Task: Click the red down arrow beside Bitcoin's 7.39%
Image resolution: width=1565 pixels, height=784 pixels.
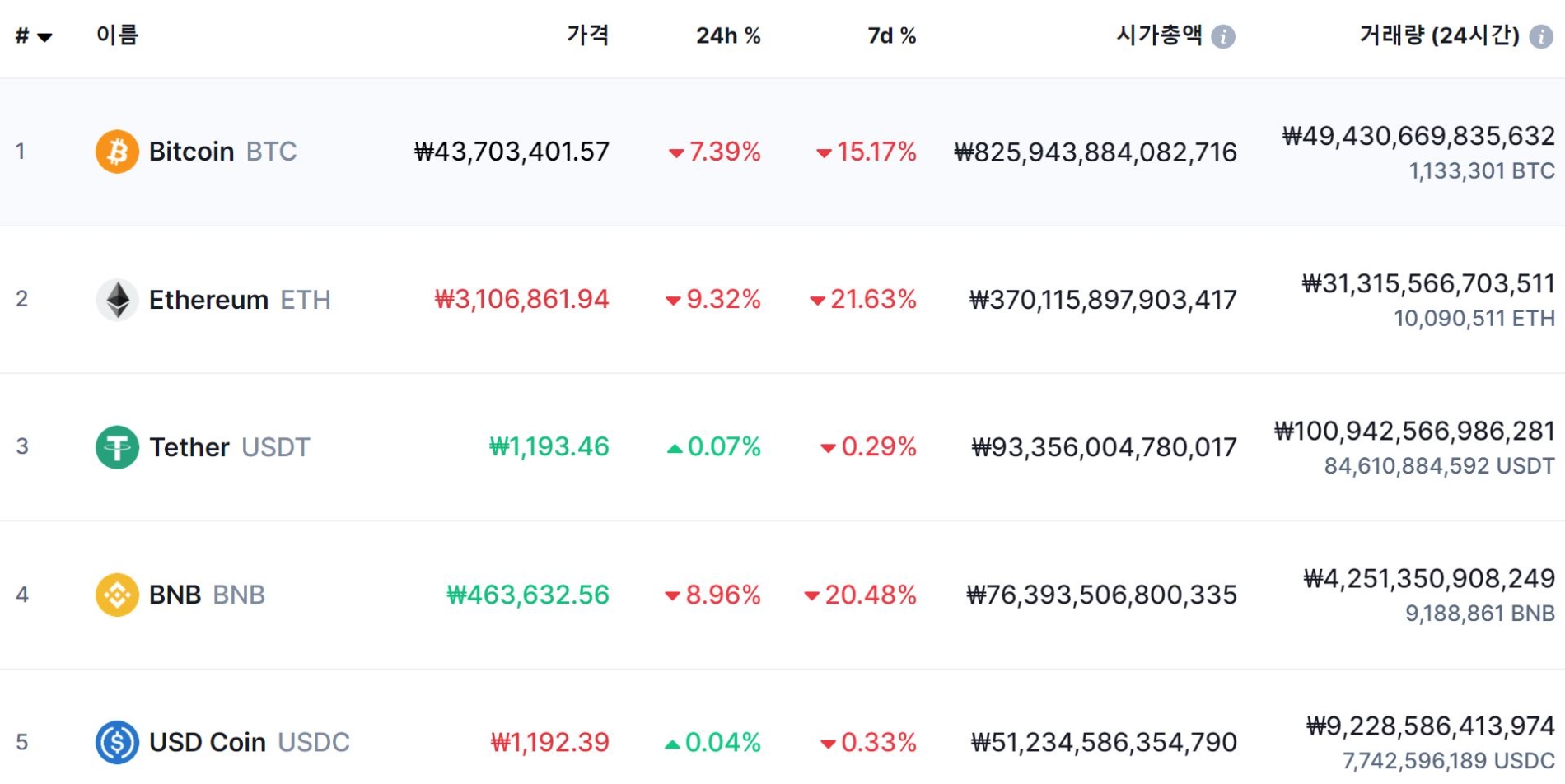Action: coord(677,152)
